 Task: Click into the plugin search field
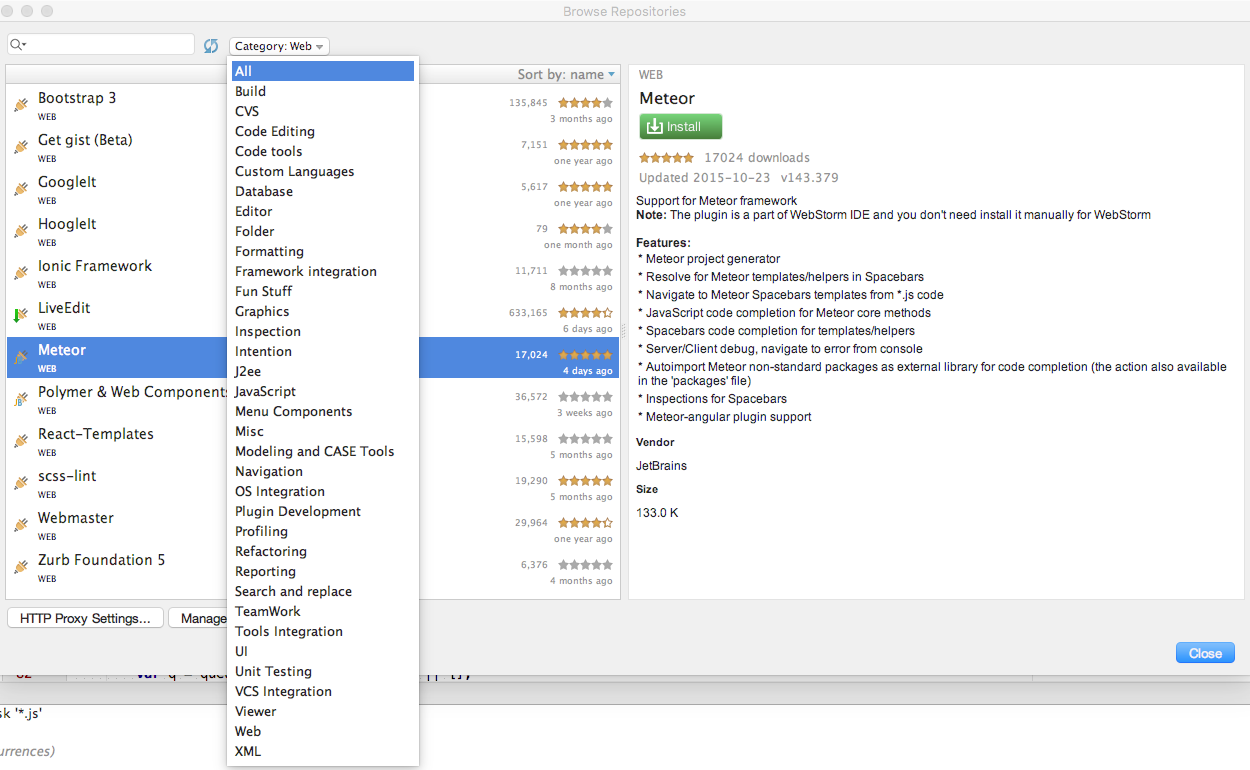pos(110,45)
